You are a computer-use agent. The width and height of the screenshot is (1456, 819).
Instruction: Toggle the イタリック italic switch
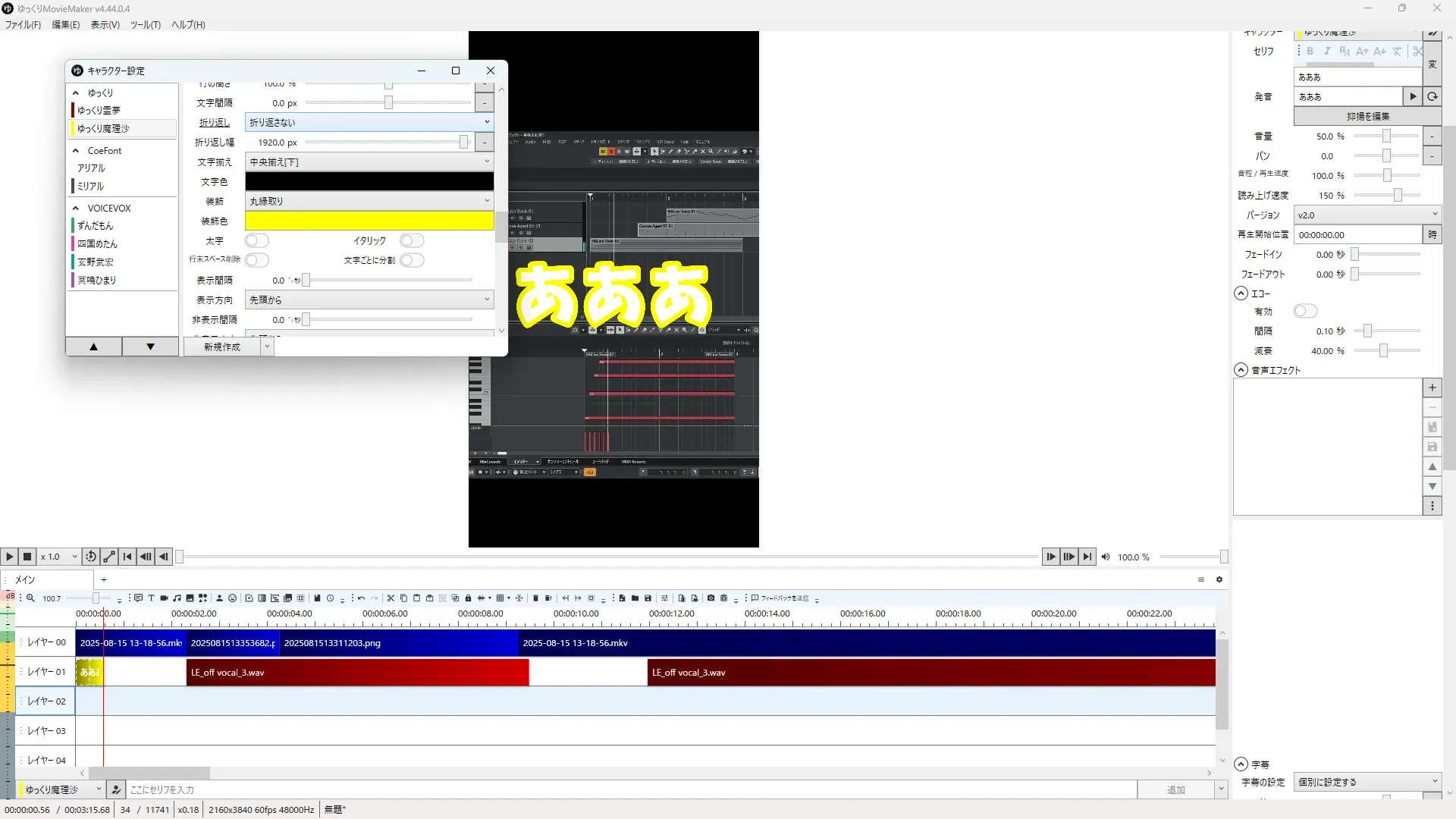412,240
